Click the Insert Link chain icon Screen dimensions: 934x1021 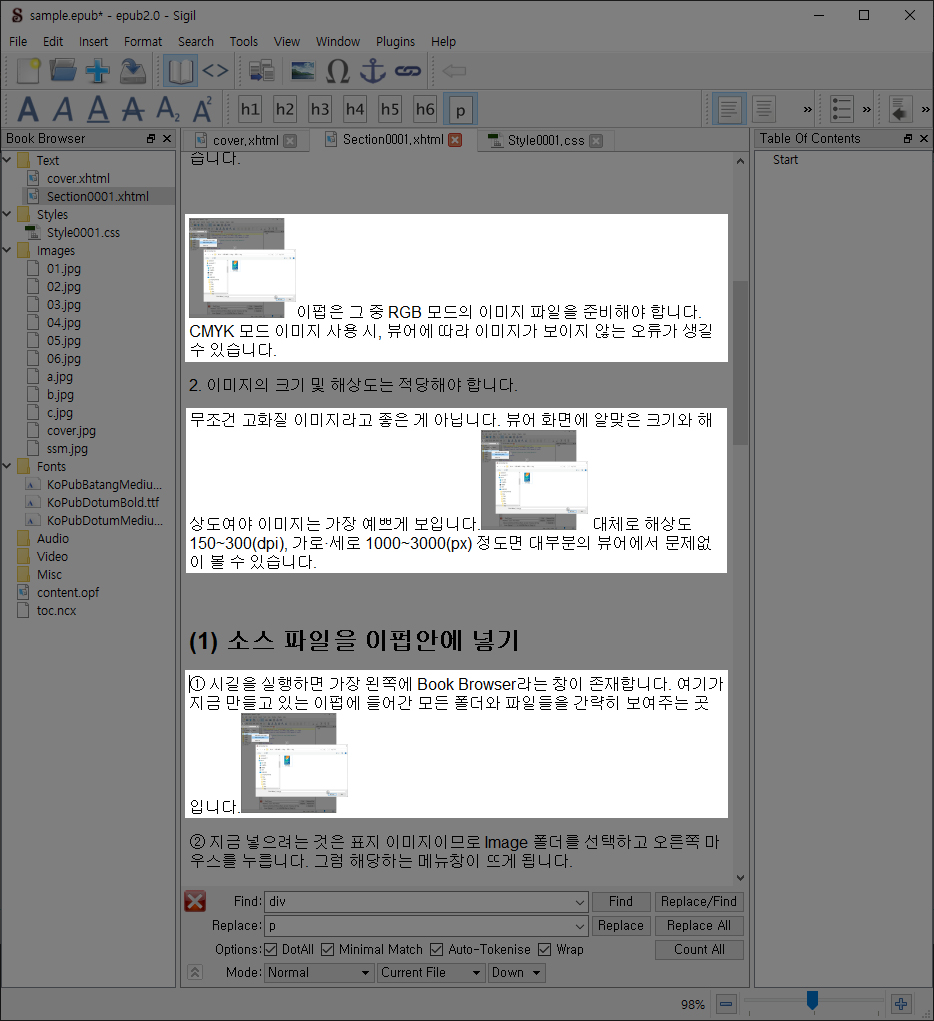tap(406, 71)
